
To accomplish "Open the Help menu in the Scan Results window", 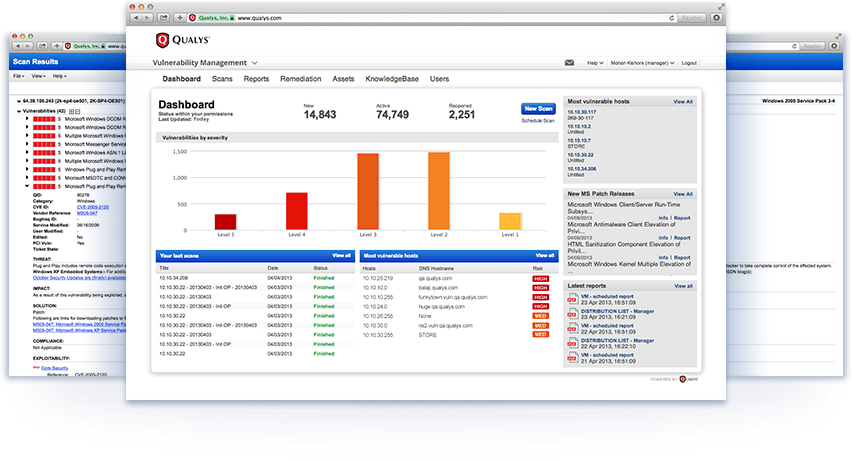I will coord(59,76).
